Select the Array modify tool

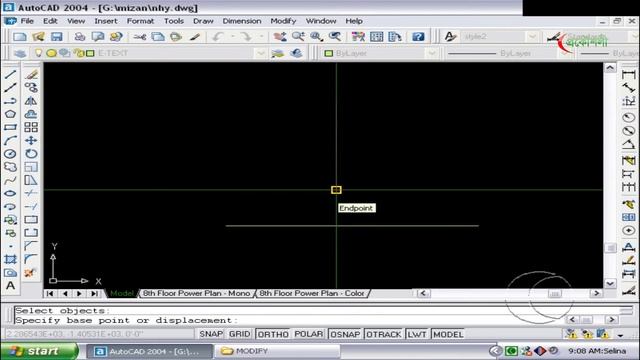31,127
